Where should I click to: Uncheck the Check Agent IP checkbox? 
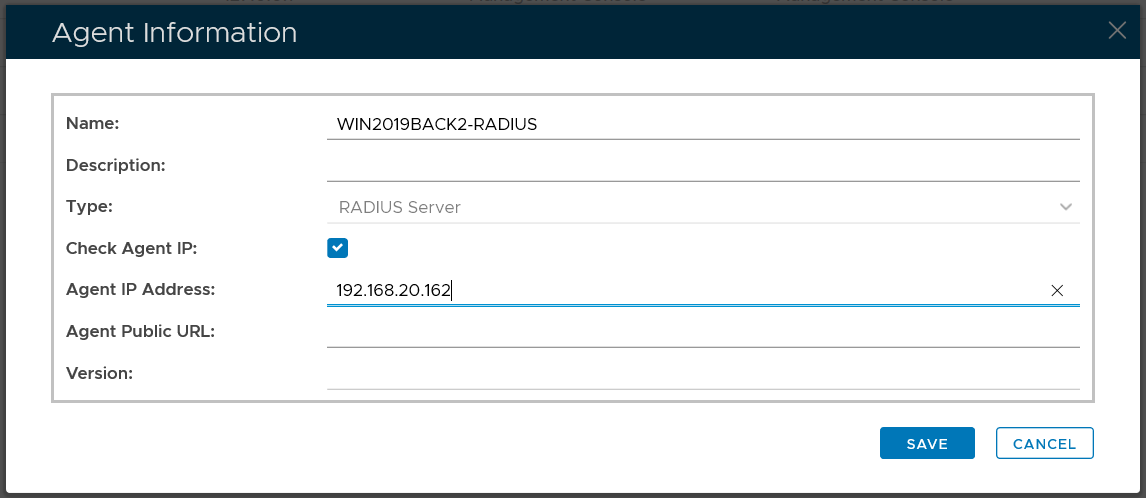point(337,248)
